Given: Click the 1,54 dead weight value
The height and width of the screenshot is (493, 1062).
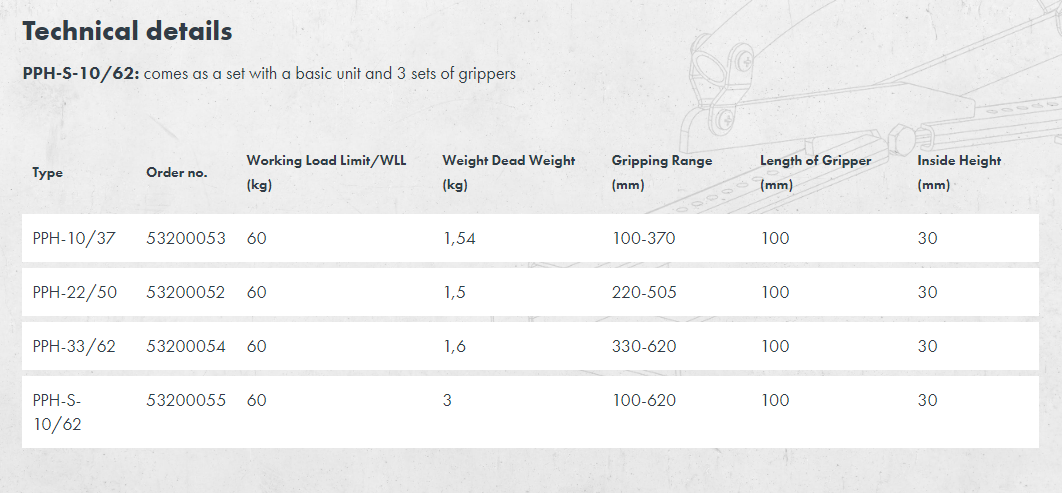Looking at the screenshot, I should pos(459,238).
